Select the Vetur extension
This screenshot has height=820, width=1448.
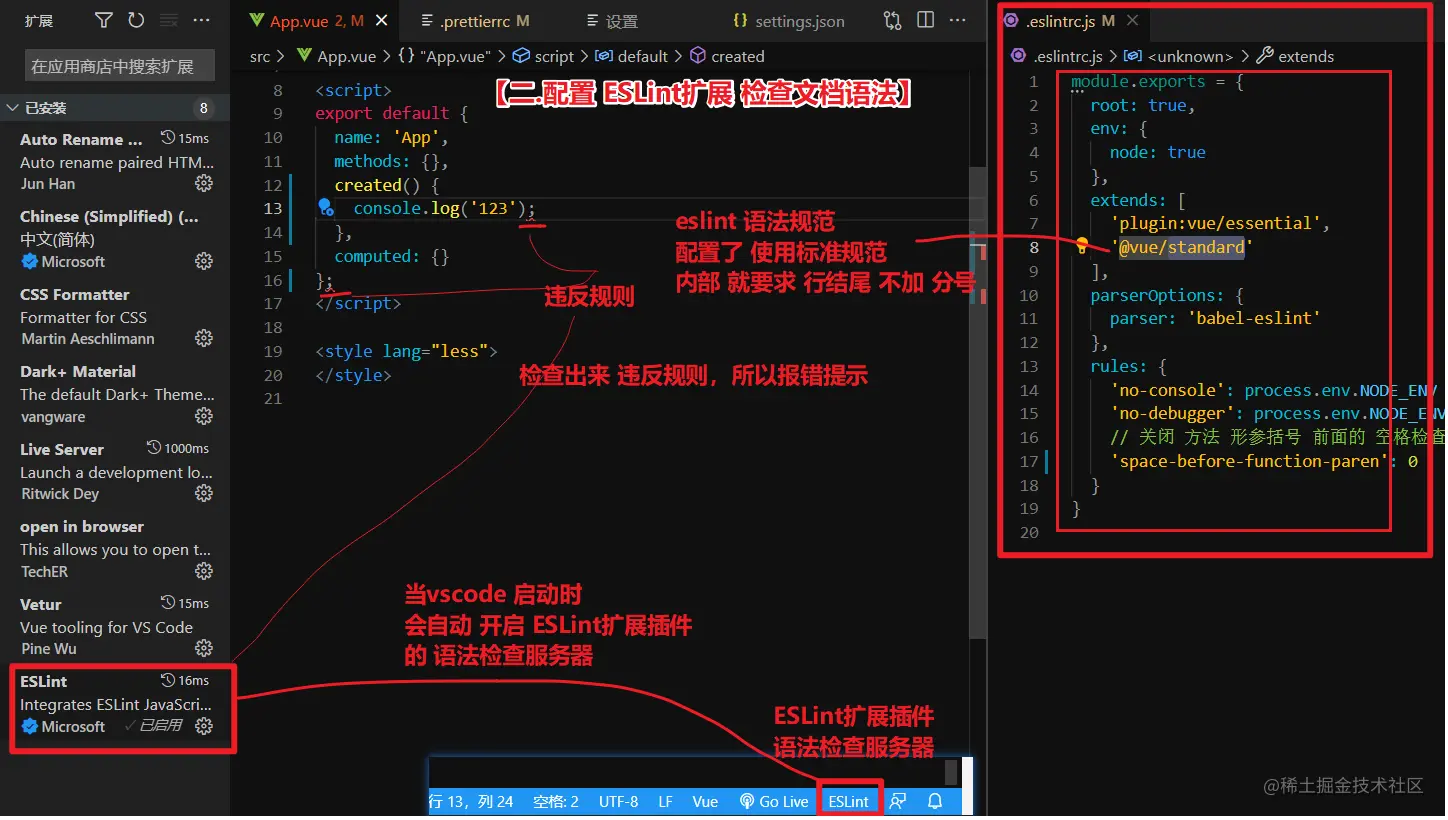coord(115,626)
